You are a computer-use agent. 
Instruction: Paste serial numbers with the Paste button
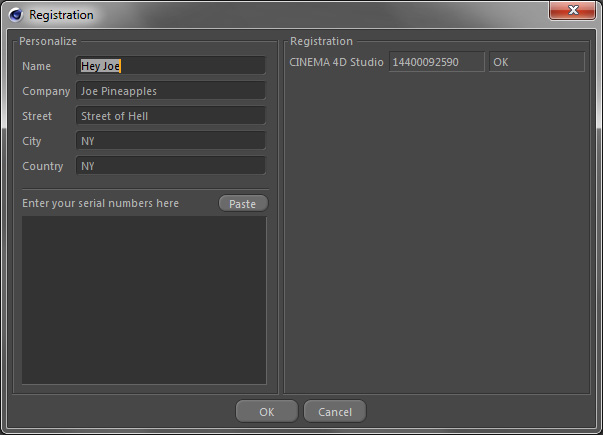click(x=243, y=203)
